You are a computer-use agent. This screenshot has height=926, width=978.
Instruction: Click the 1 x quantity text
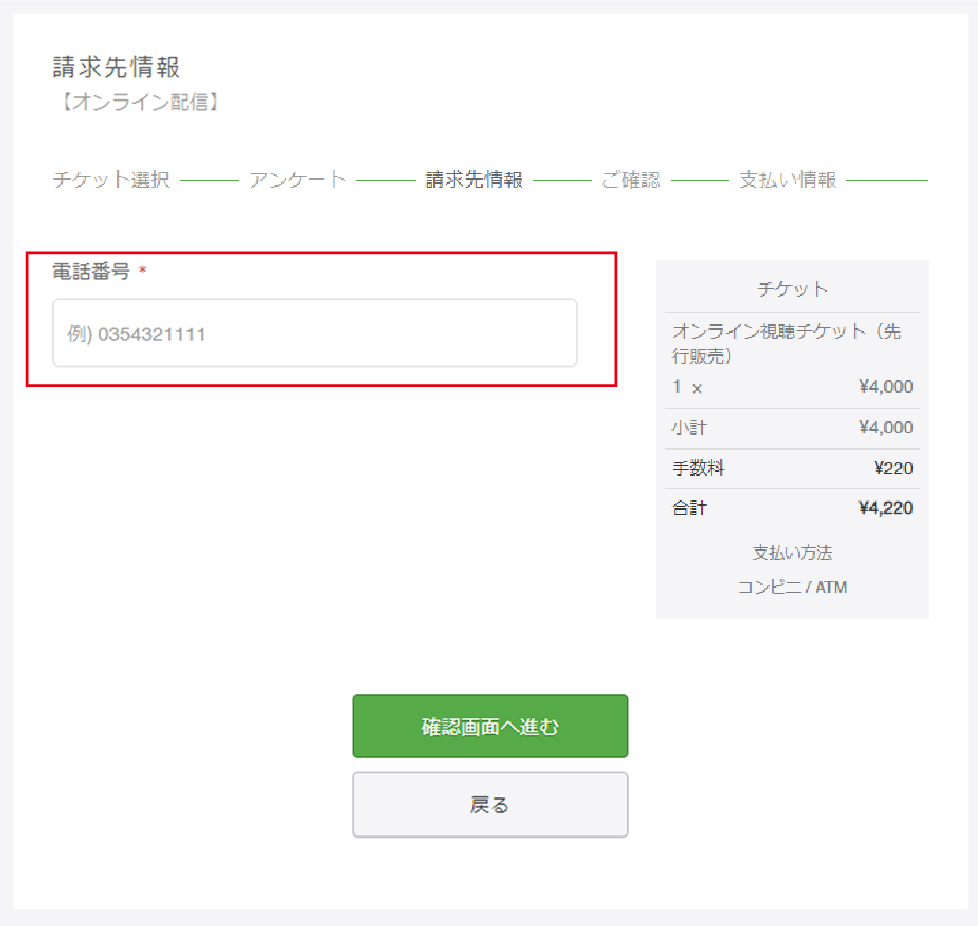pos(687,387)
